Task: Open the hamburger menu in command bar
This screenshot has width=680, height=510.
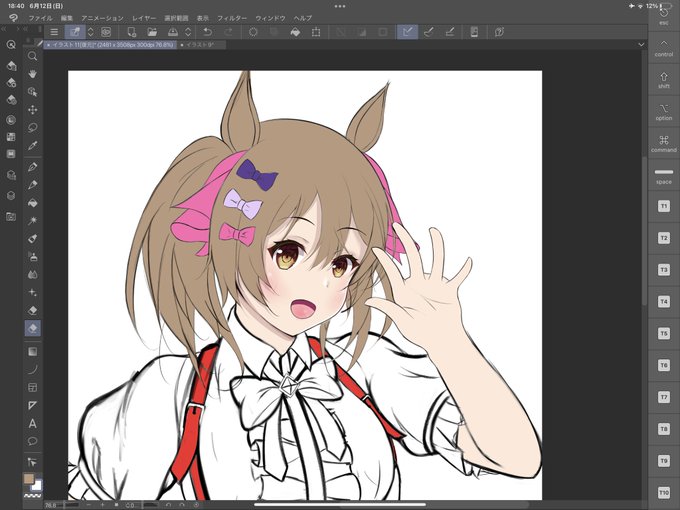Action: [54, 32]
